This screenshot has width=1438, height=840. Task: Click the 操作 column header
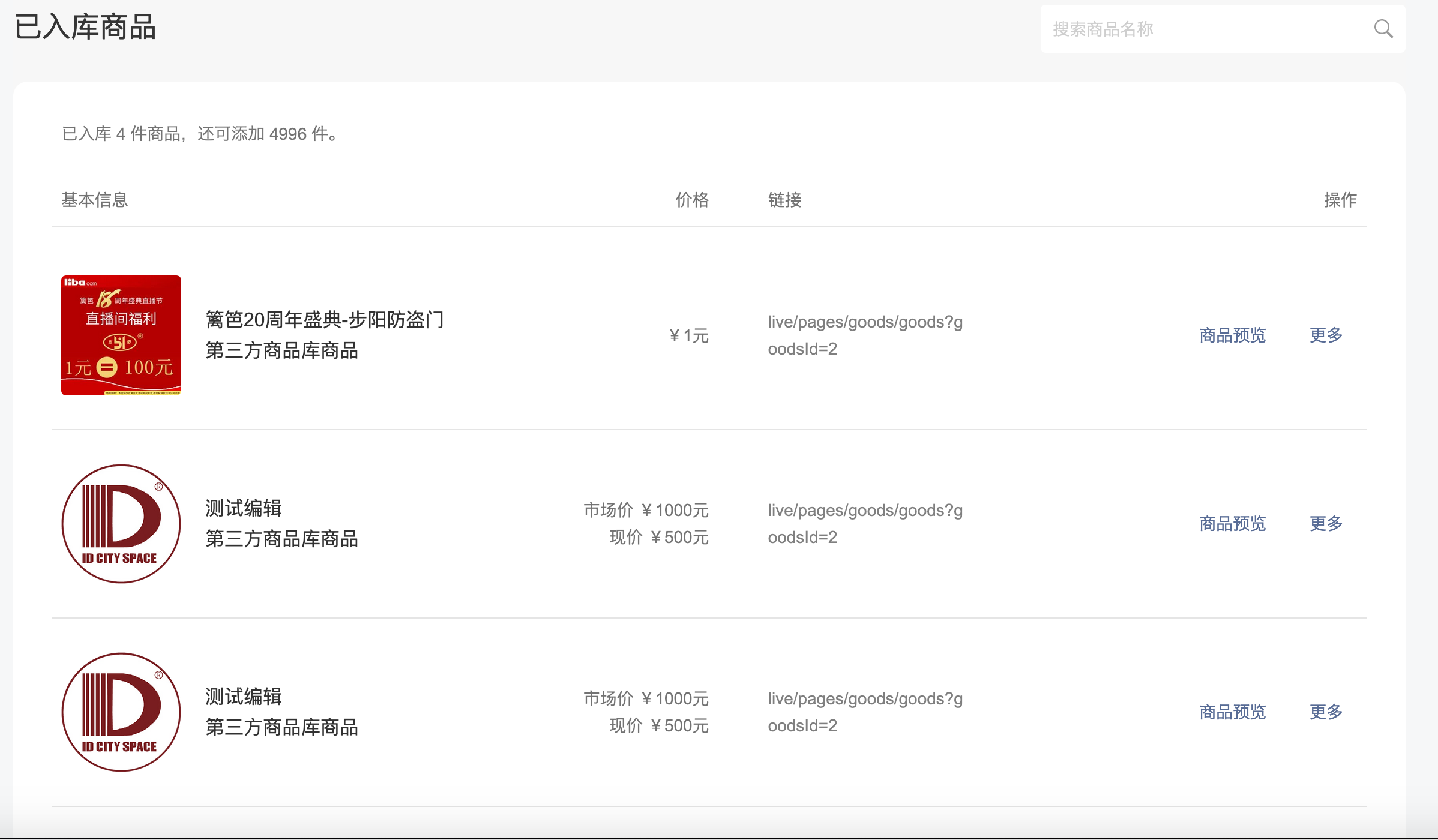point(1340,200)
